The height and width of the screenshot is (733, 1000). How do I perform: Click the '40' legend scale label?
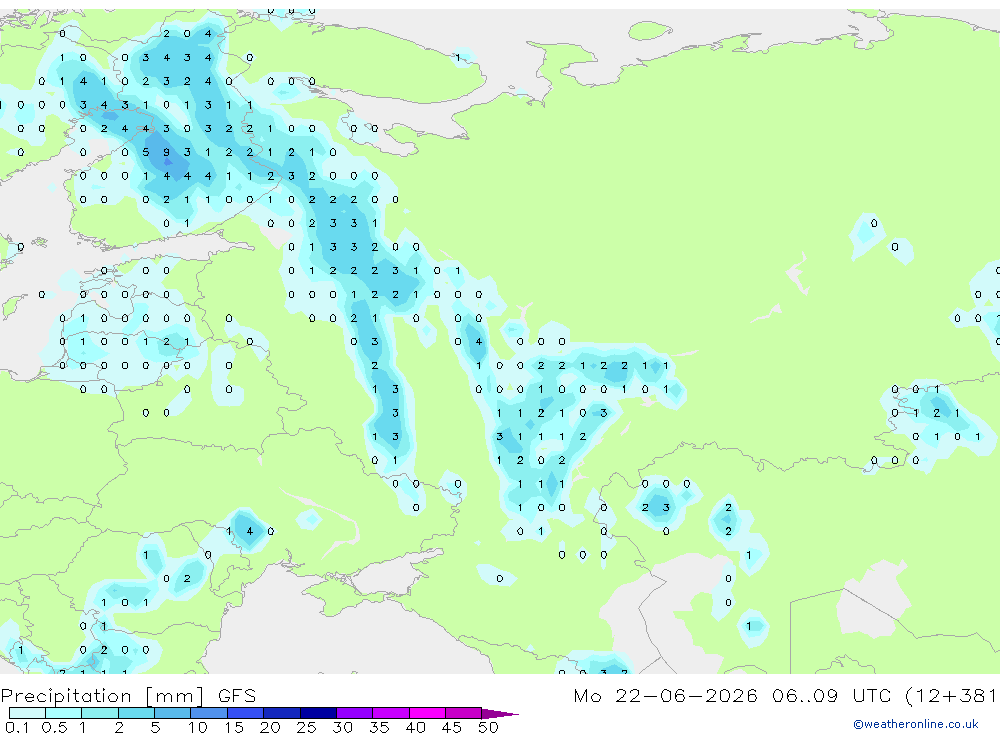(415, 727)
